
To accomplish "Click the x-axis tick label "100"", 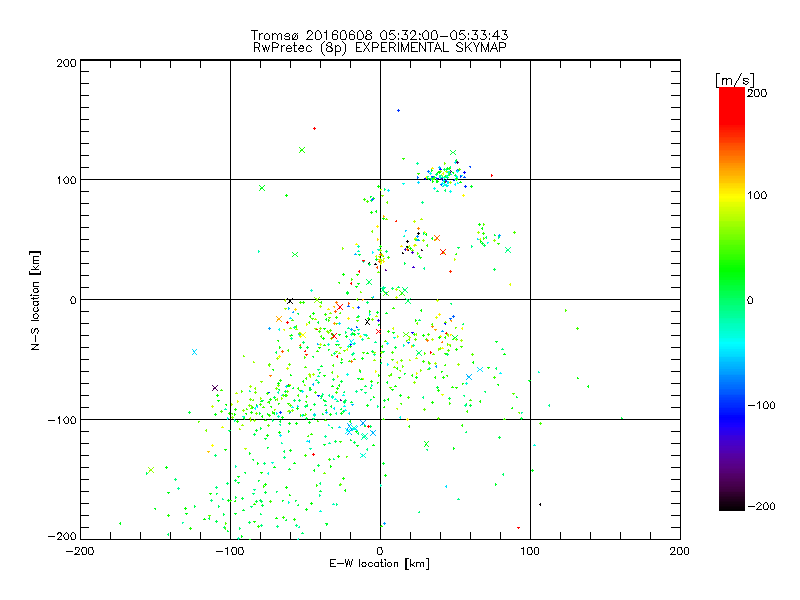I will (x=530, y=551).
